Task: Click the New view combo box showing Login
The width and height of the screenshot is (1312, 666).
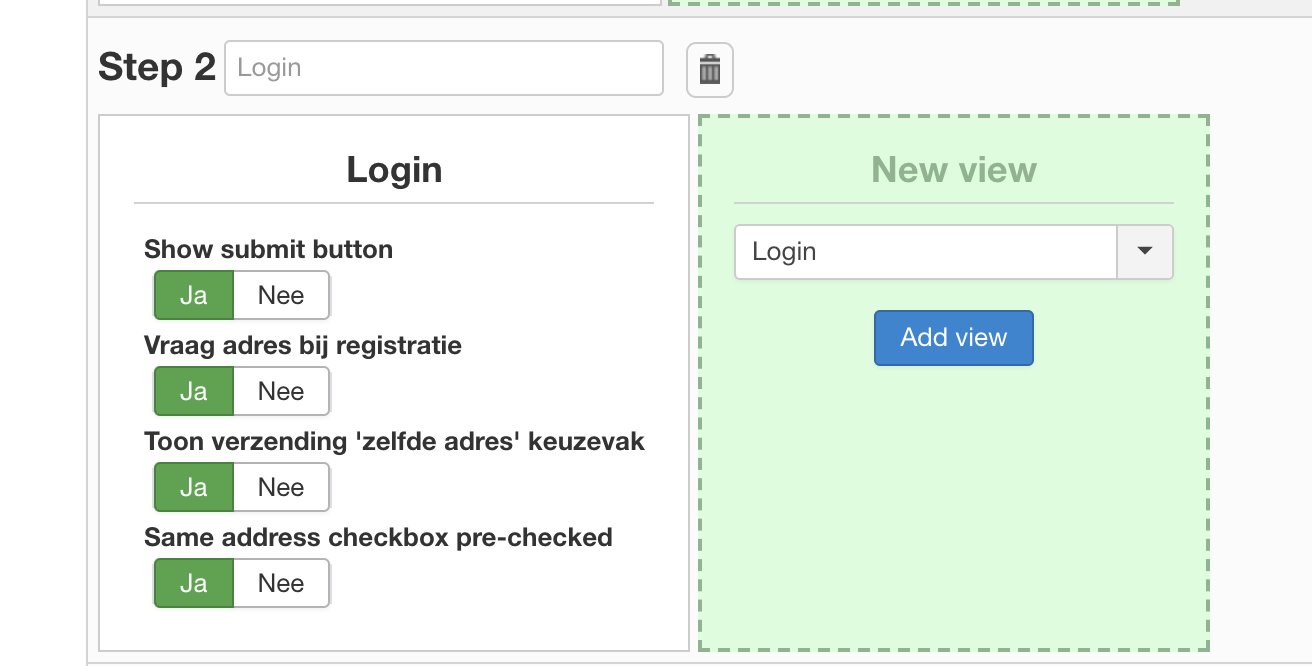Action: (x=925, y=252)
